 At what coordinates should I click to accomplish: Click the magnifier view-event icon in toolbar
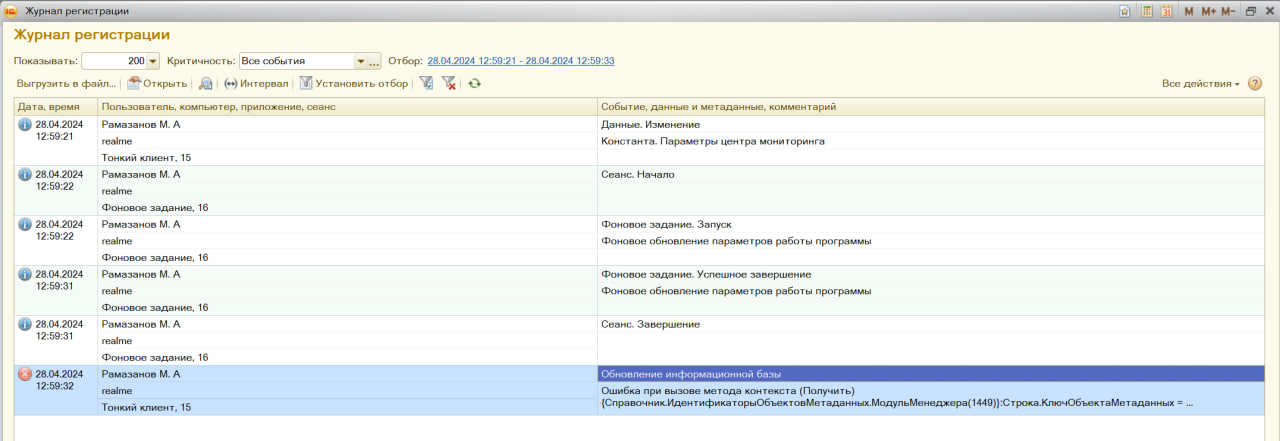click(x=205, y=84)
